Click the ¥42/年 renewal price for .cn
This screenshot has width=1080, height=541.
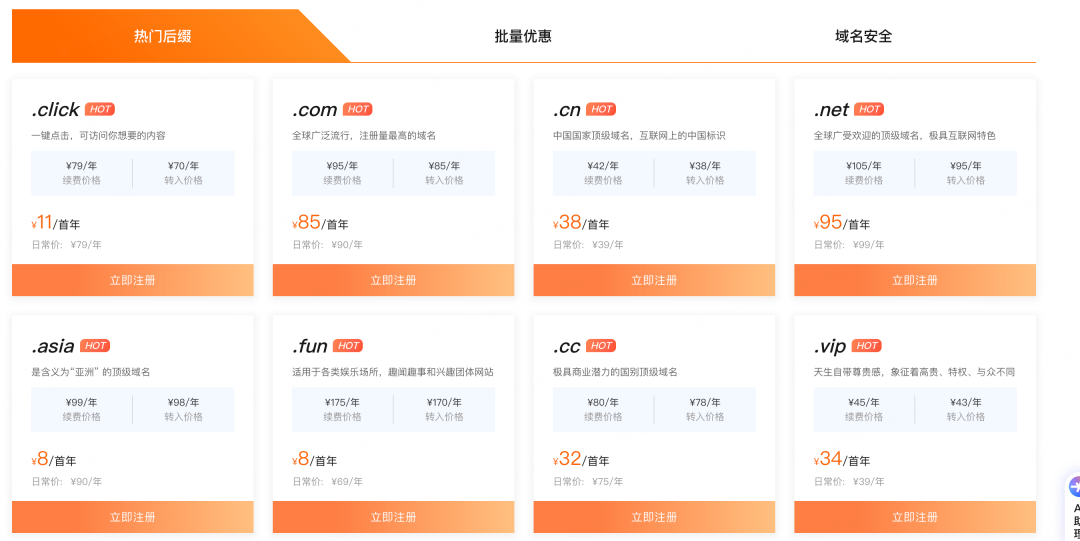coord(603,165)
